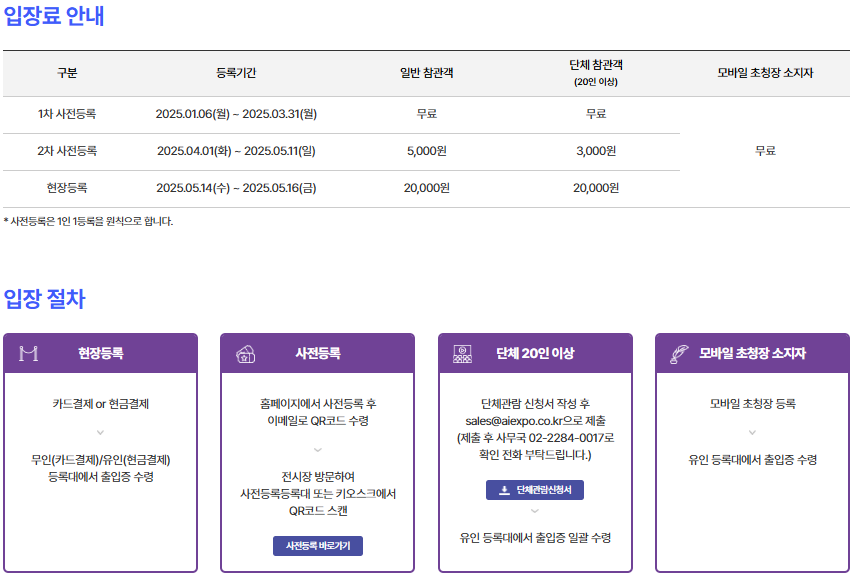
Task: Click the audience icon on 단체 20인 이상 card
Action: click(x=462, y=354)
